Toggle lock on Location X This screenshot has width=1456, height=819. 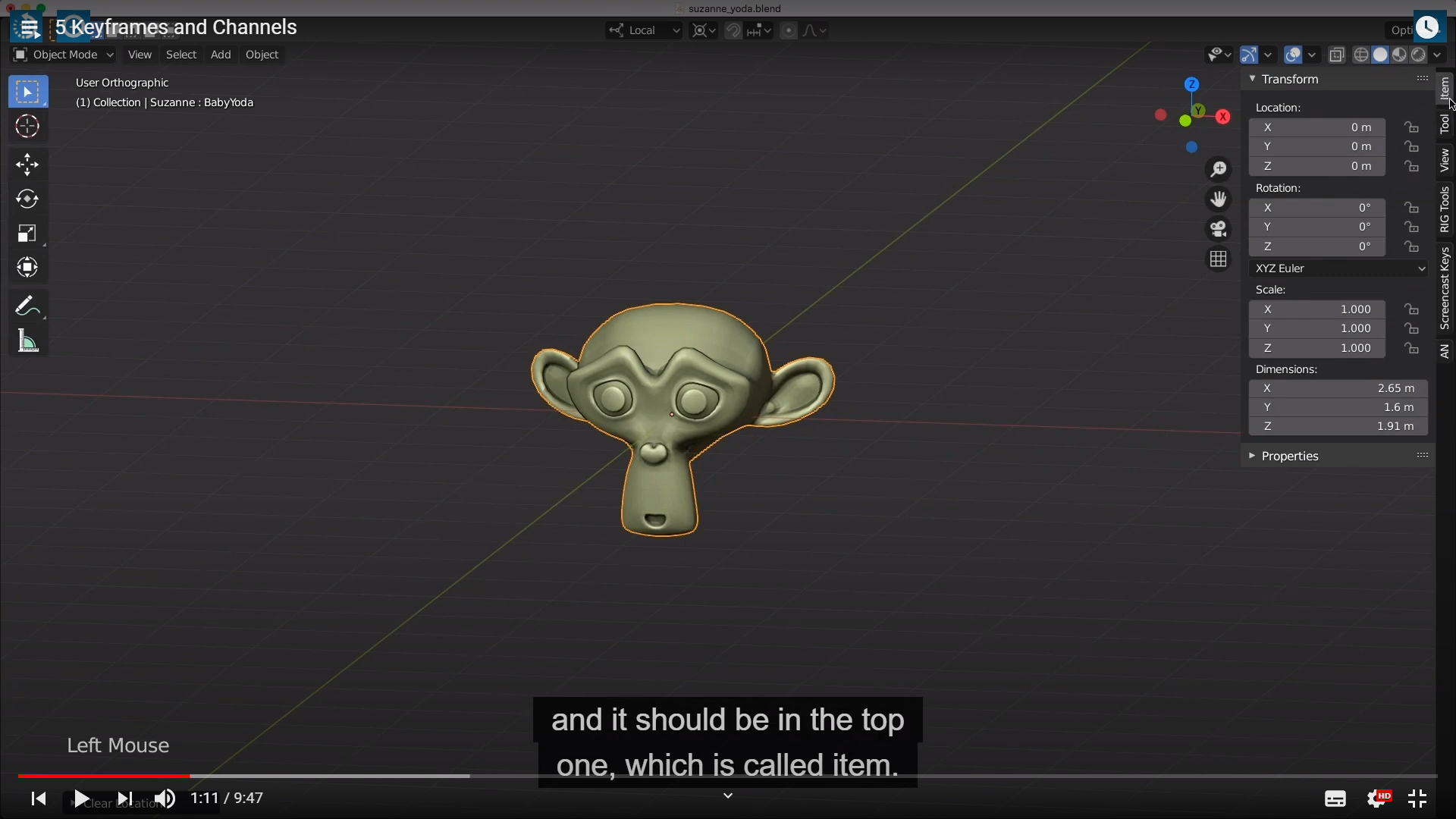pyautogui.click(x=1411, y=127)
